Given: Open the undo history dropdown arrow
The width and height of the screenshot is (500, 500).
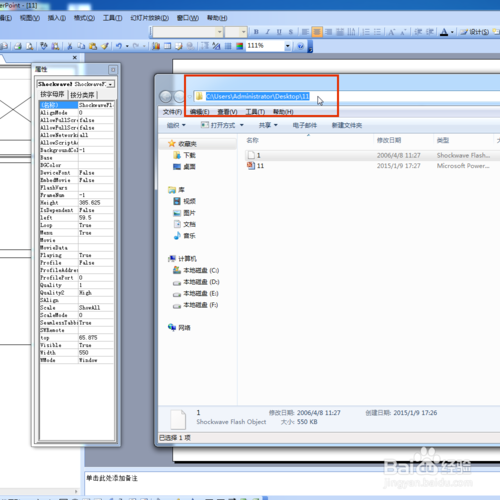Looking at the screenshot, I should (127, 46).
